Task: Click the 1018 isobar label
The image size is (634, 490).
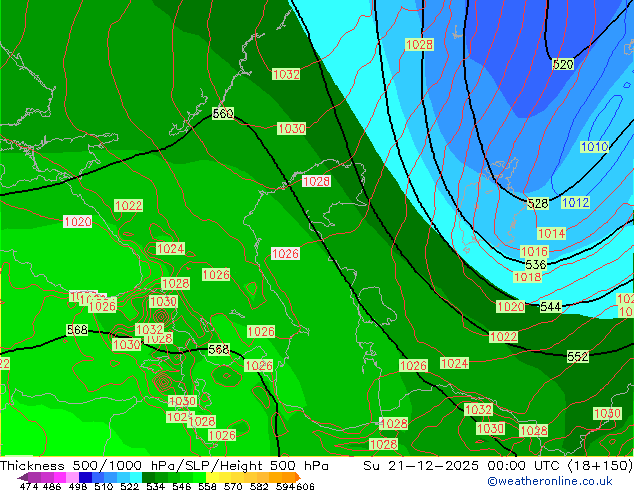Action: 527,277
